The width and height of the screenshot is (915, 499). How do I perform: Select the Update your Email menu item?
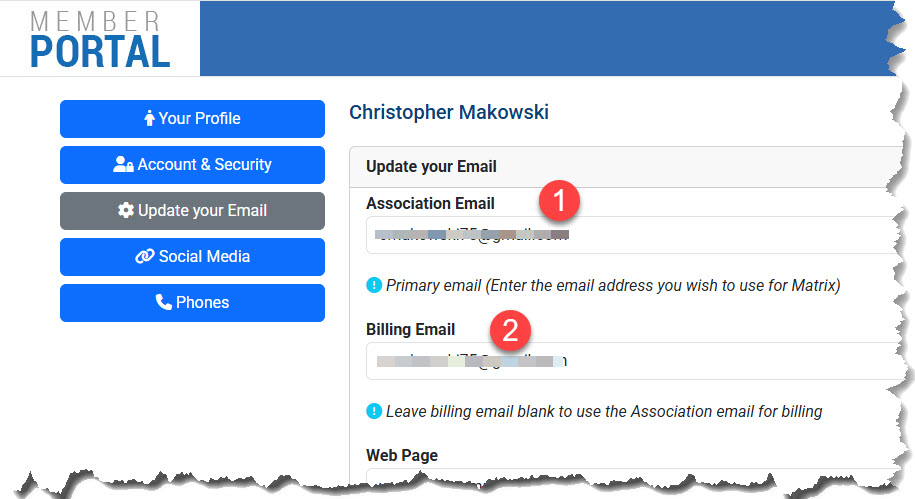[192, 211]
